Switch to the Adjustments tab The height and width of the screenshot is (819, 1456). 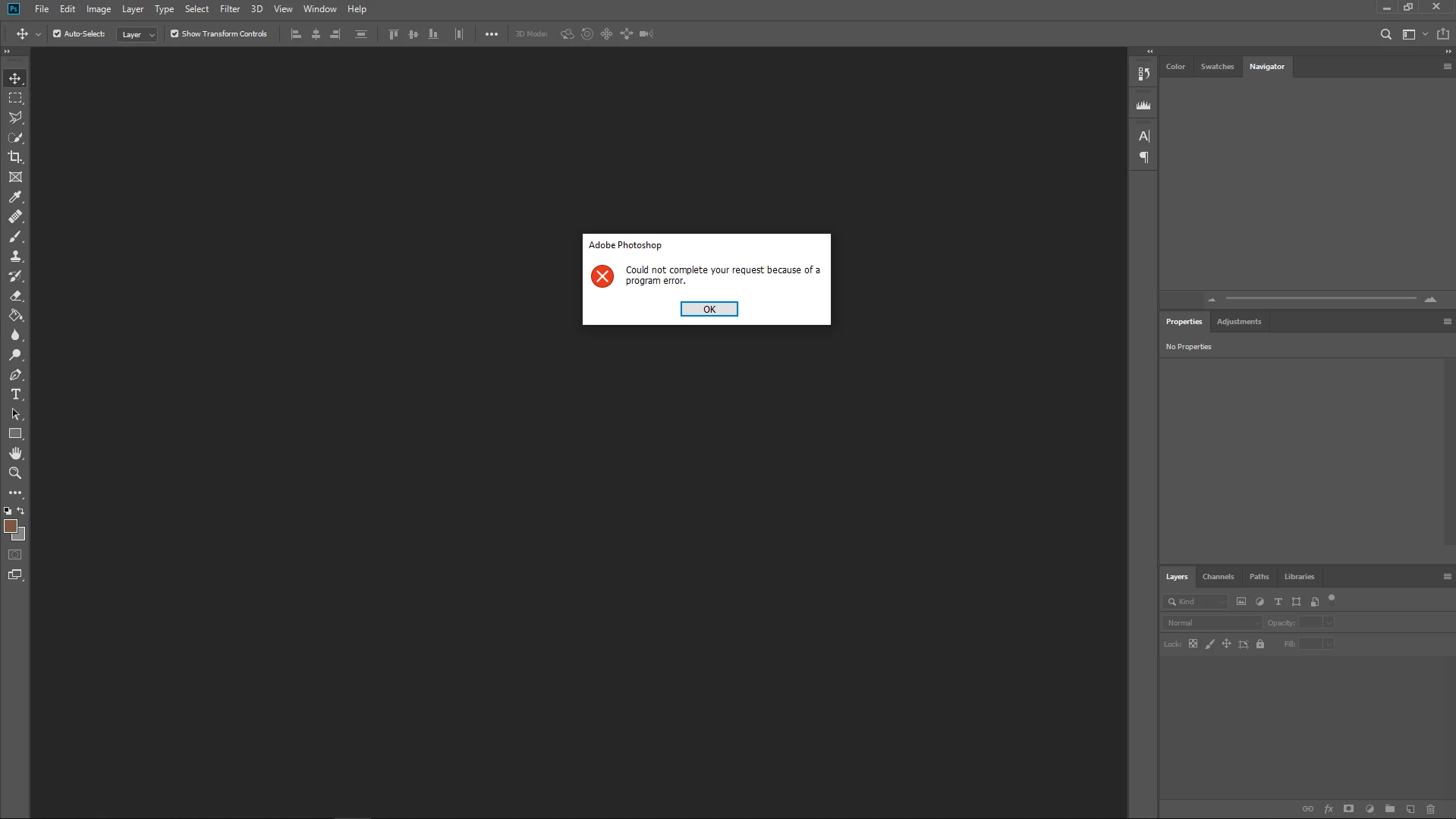tap(1239, 322)
